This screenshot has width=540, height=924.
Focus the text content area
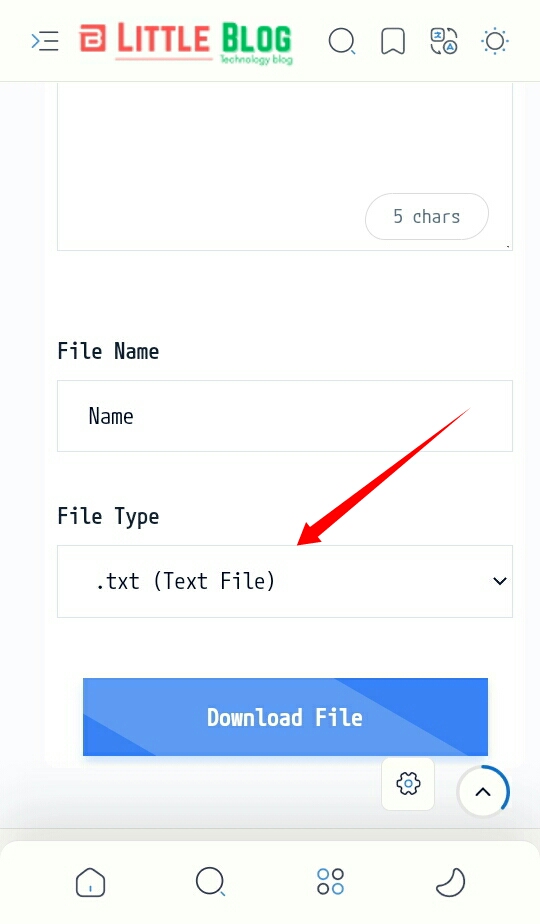(x=285, y=167)
